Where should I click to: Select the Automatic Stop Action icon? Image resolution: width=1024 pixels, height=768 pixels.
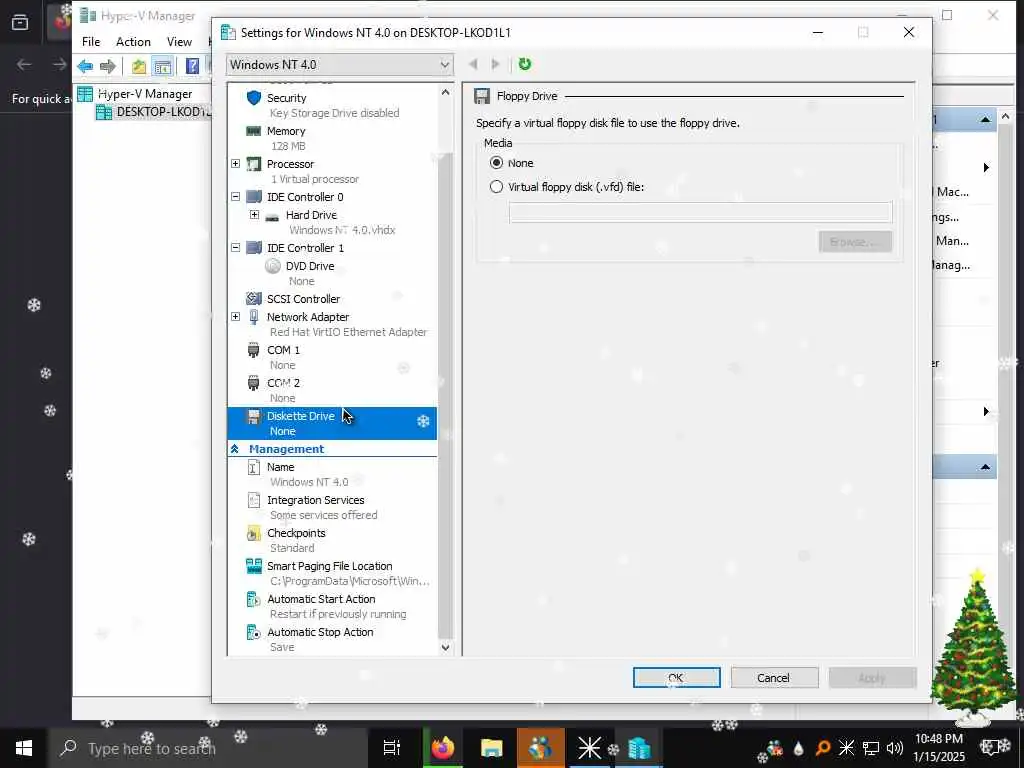253,632
